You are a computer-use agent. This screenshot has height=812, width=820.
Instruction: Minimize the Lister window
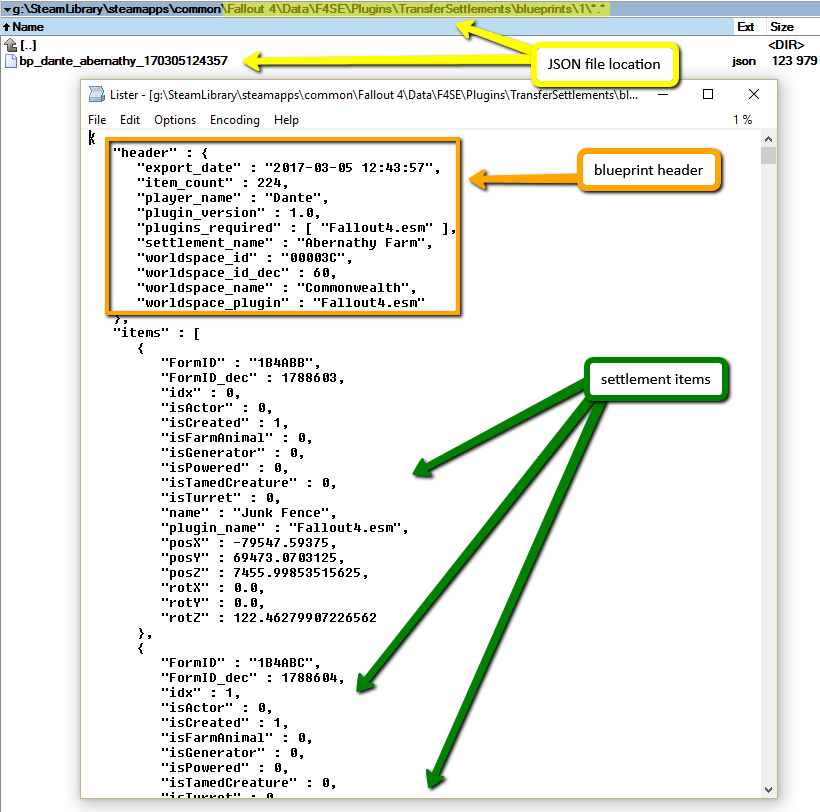coord(663,95)
